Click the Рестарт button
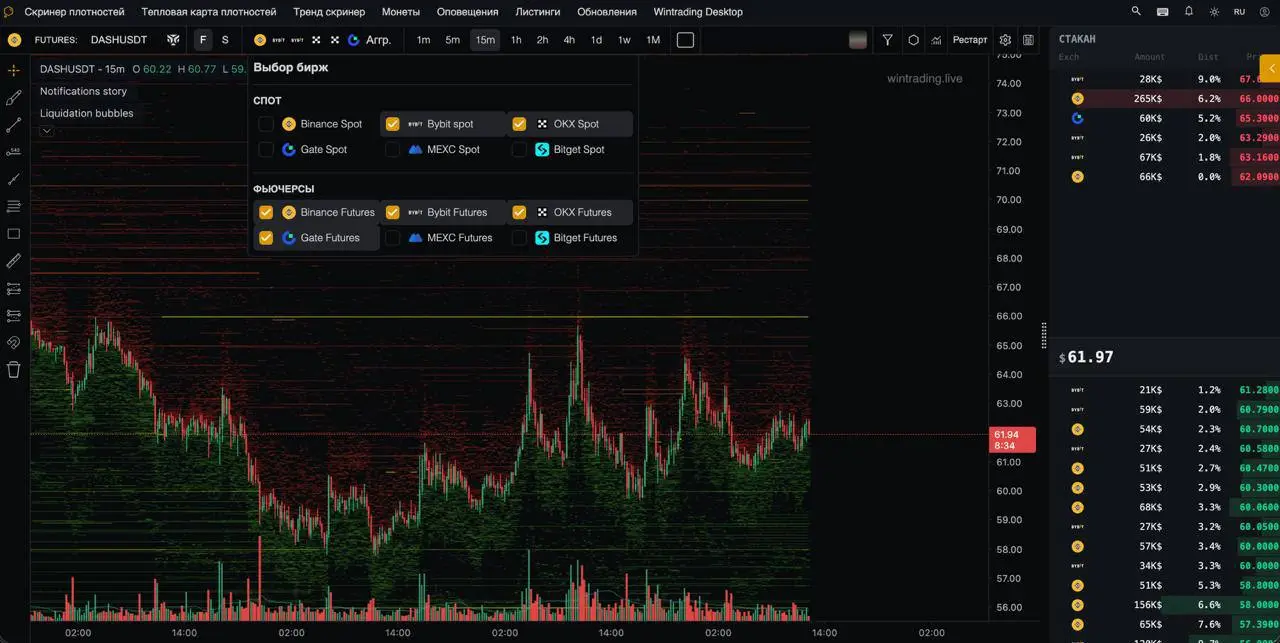This screenshot has width=1280, height=643. pos(970,40)
